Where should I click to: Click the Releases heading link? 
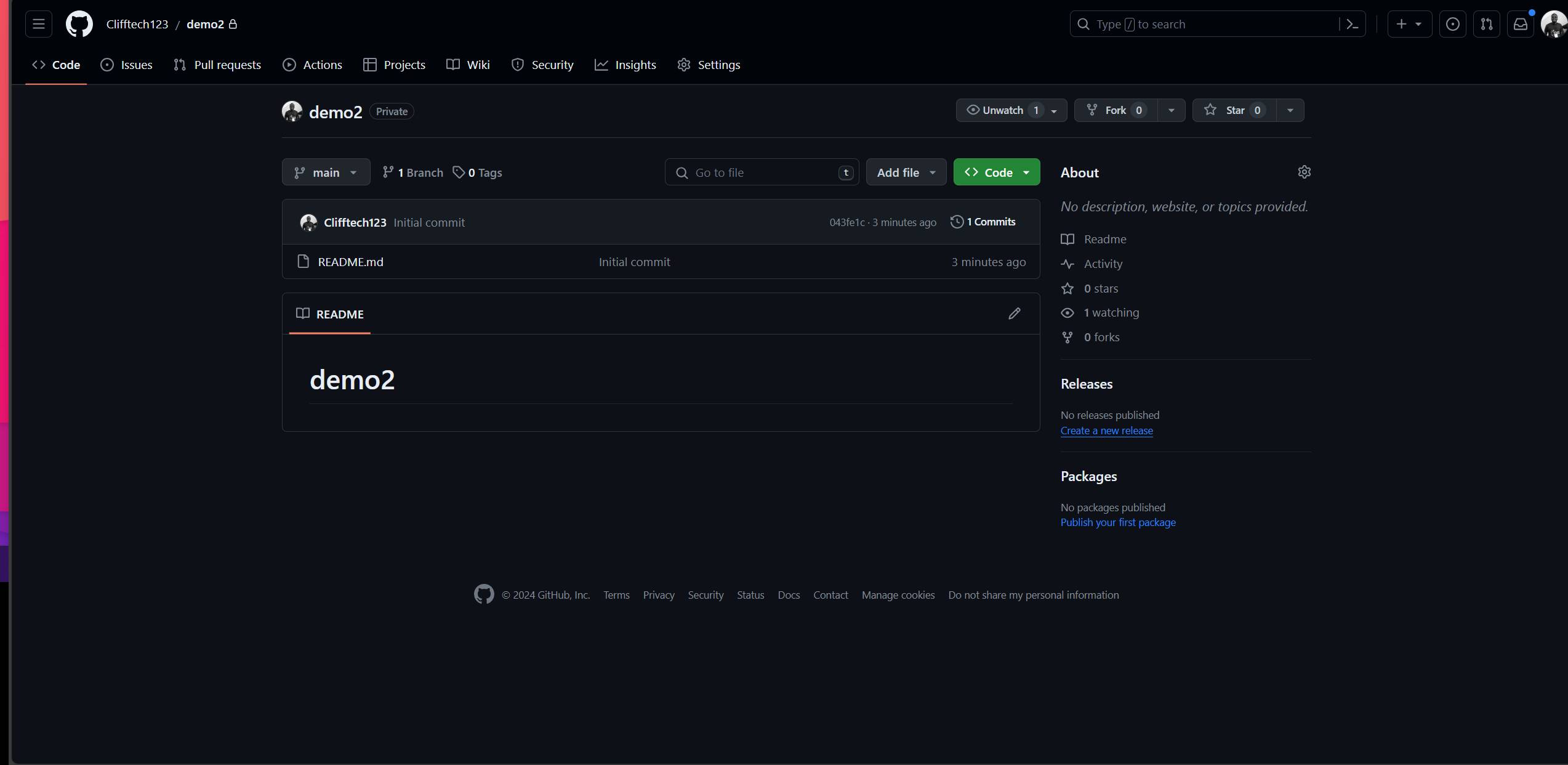pos(1087,384)
